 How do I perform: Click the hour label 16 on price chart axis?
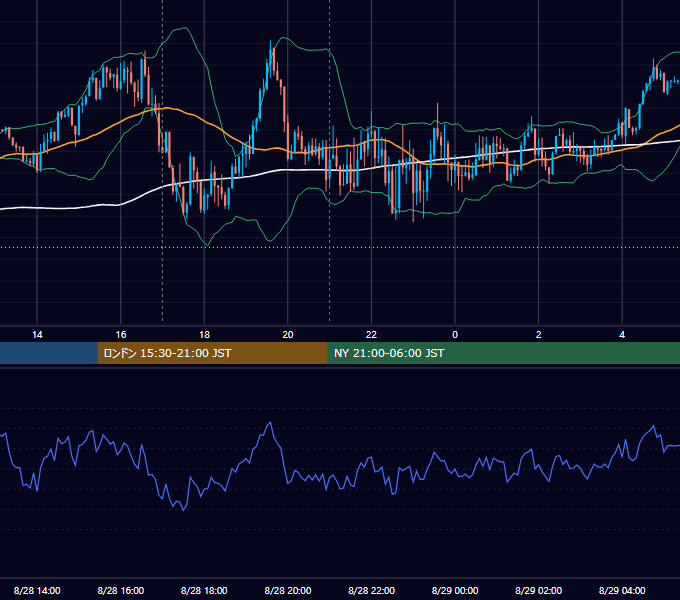point(121,335)
